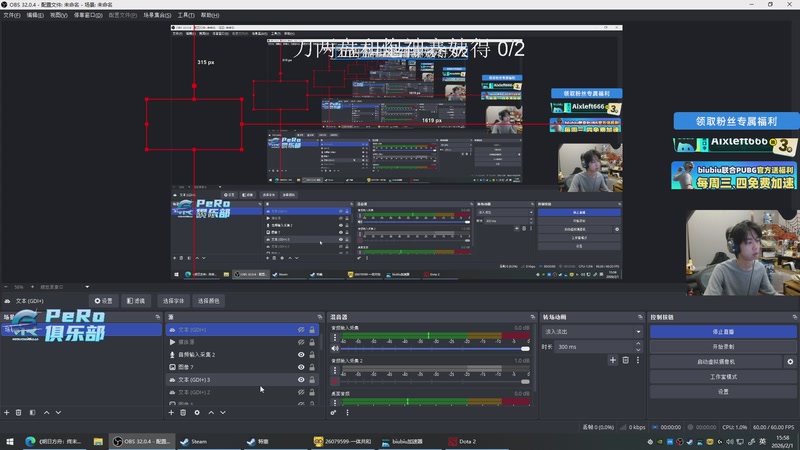Hide the 音频输入采集 2 source
Image resolution: width=800 pixels, height=450 pixels.
click(301, 355)
